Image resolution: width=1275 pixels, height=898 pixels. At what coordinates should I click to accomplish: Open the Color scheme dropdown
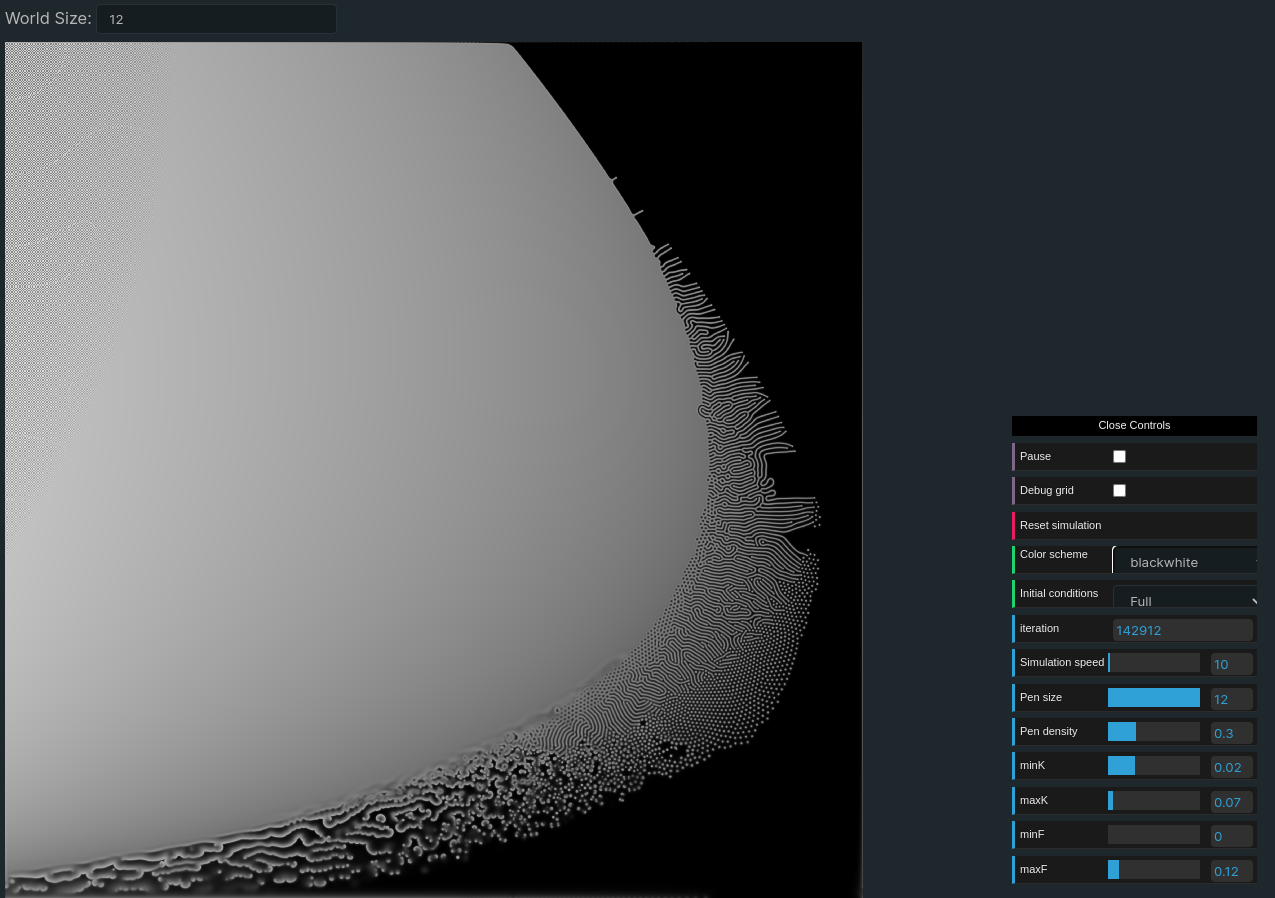point(1185,560)
